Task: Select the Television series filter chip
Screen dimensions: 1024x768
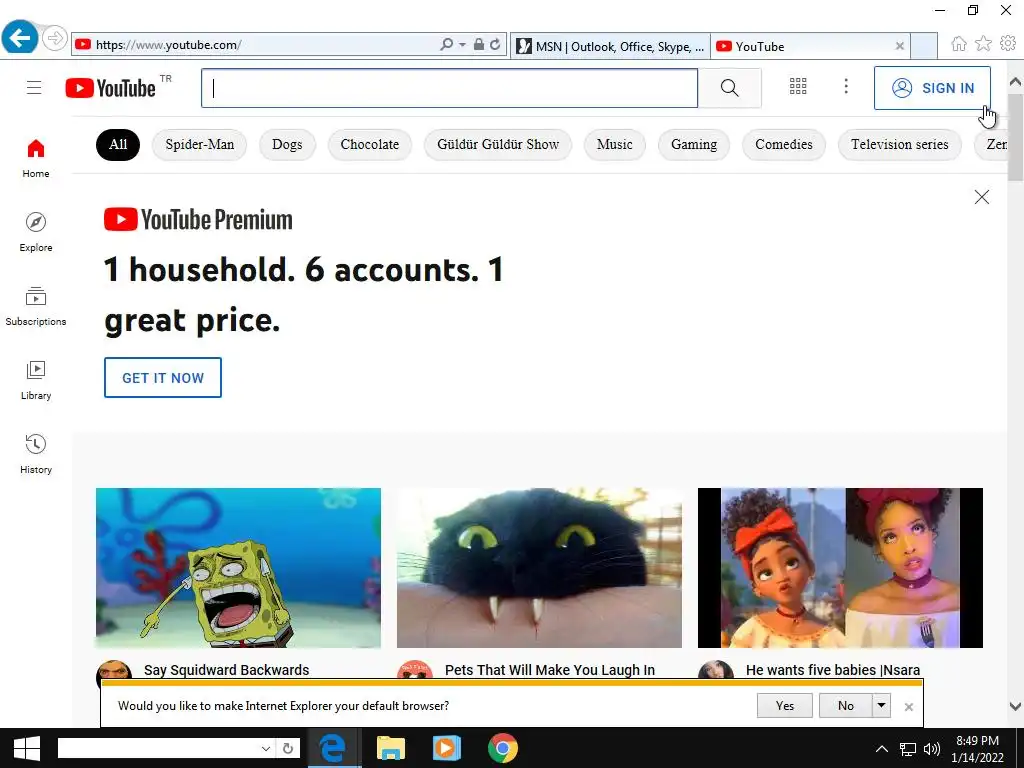Action: 899,144
